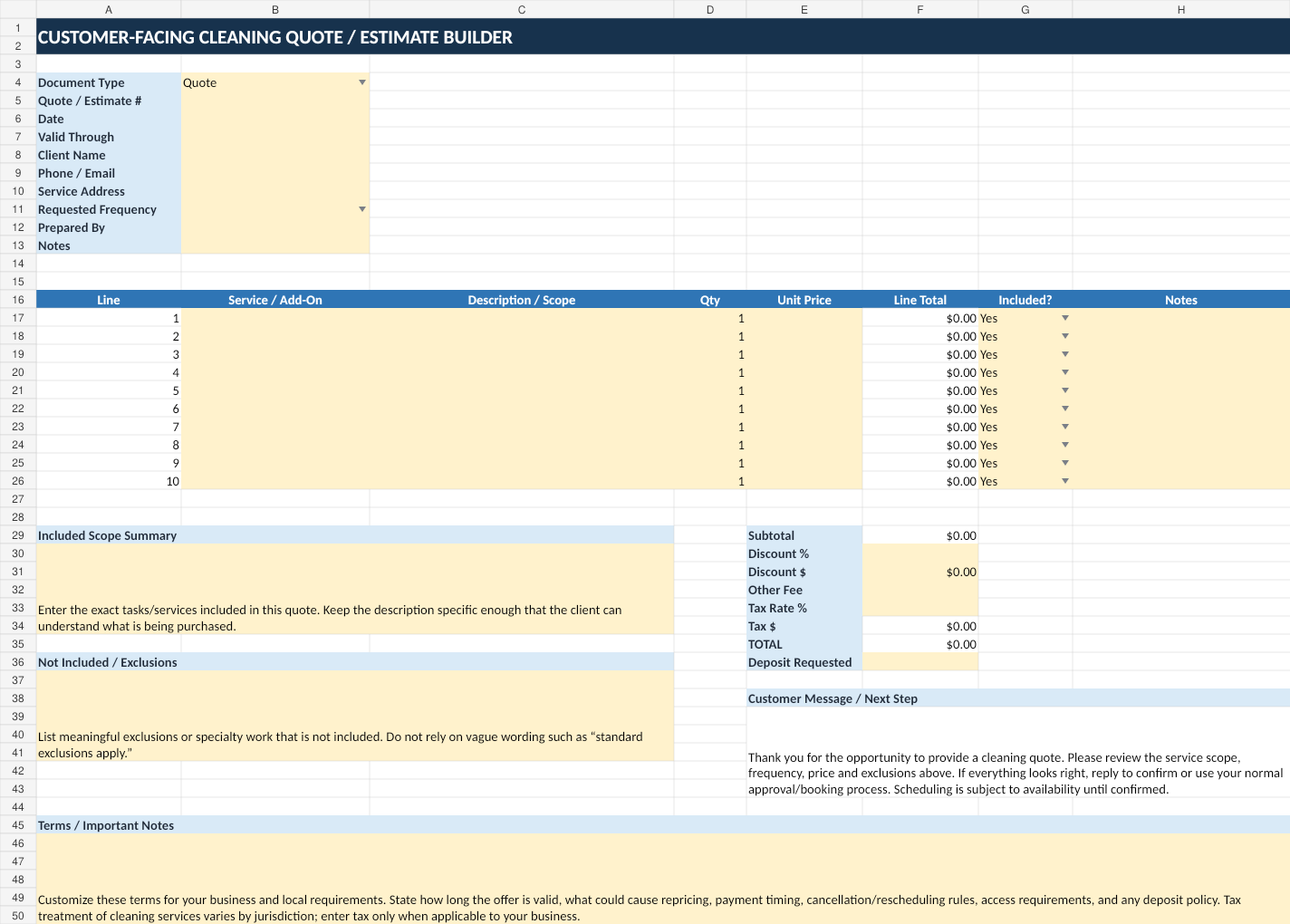Open the Included? dropdown for line 9

point(1065,463)
